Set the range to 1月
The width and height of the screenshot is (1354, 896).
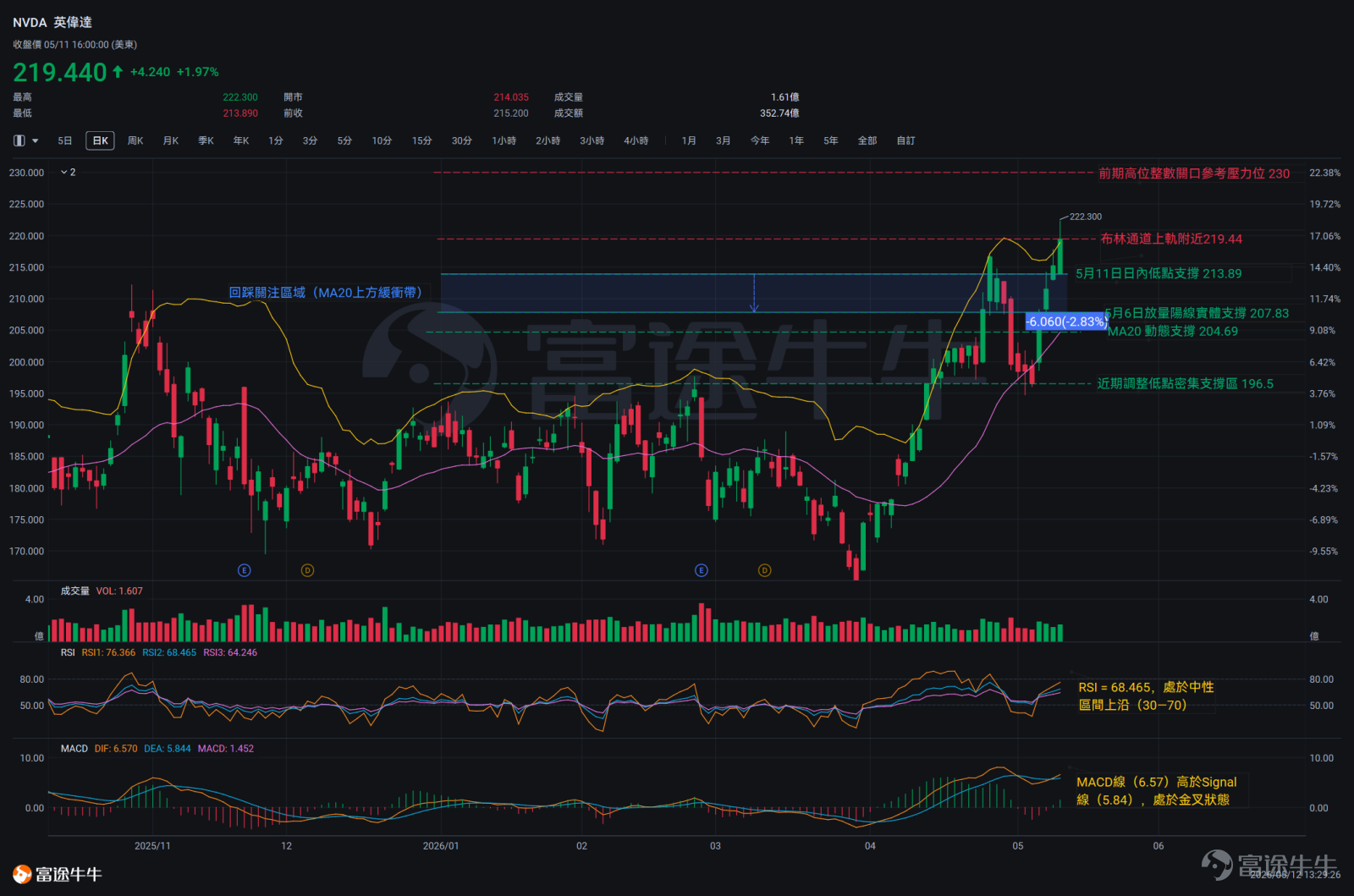point(689,140)
